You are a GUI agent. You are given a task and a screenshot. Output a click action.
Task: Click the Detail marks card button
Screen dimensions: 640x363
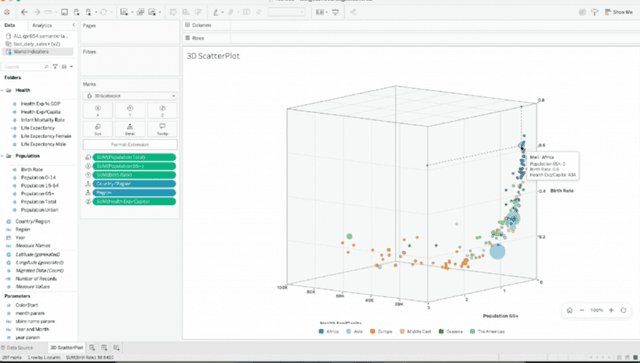point(130,129)
